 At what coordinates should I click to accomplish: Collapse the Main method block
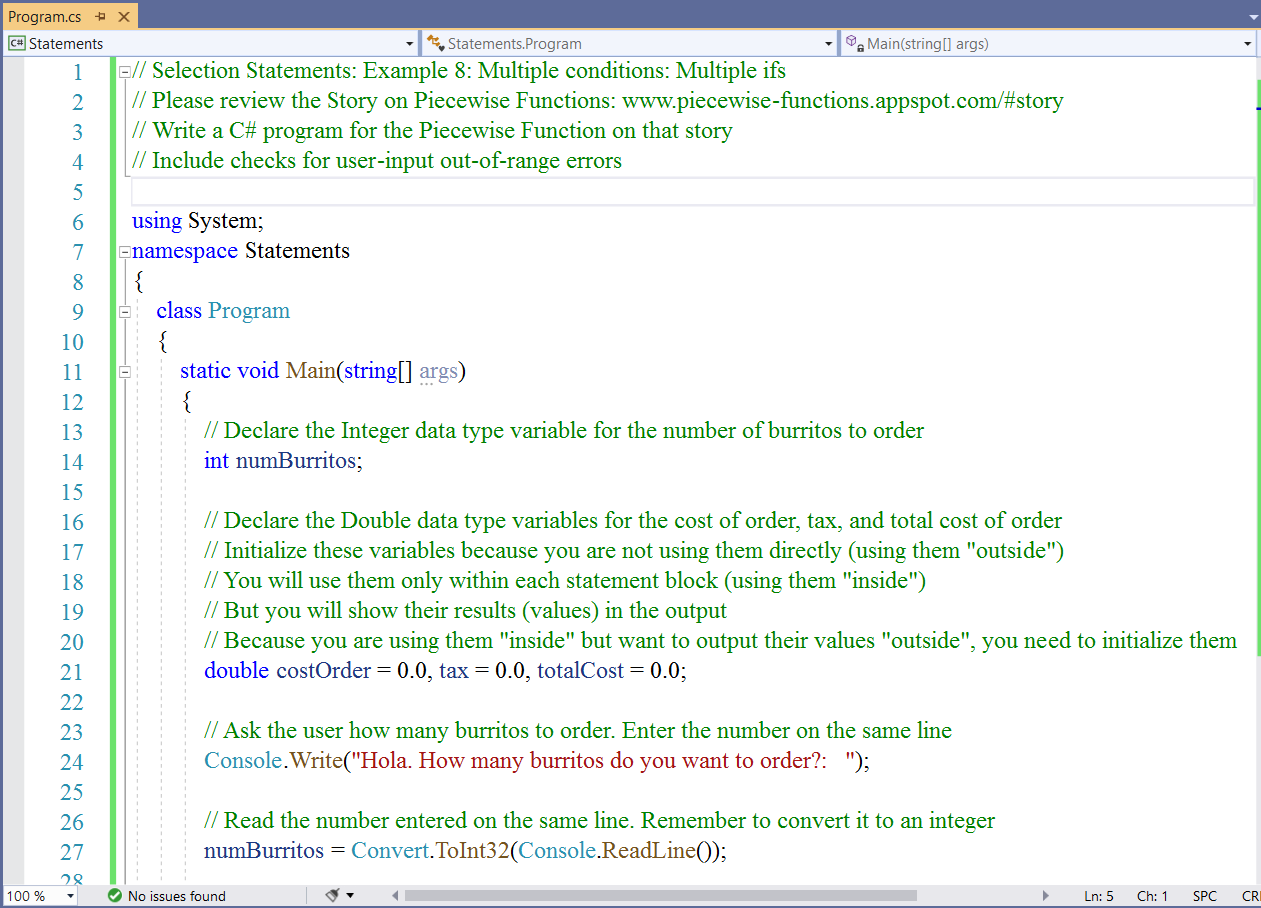point(124,372)
